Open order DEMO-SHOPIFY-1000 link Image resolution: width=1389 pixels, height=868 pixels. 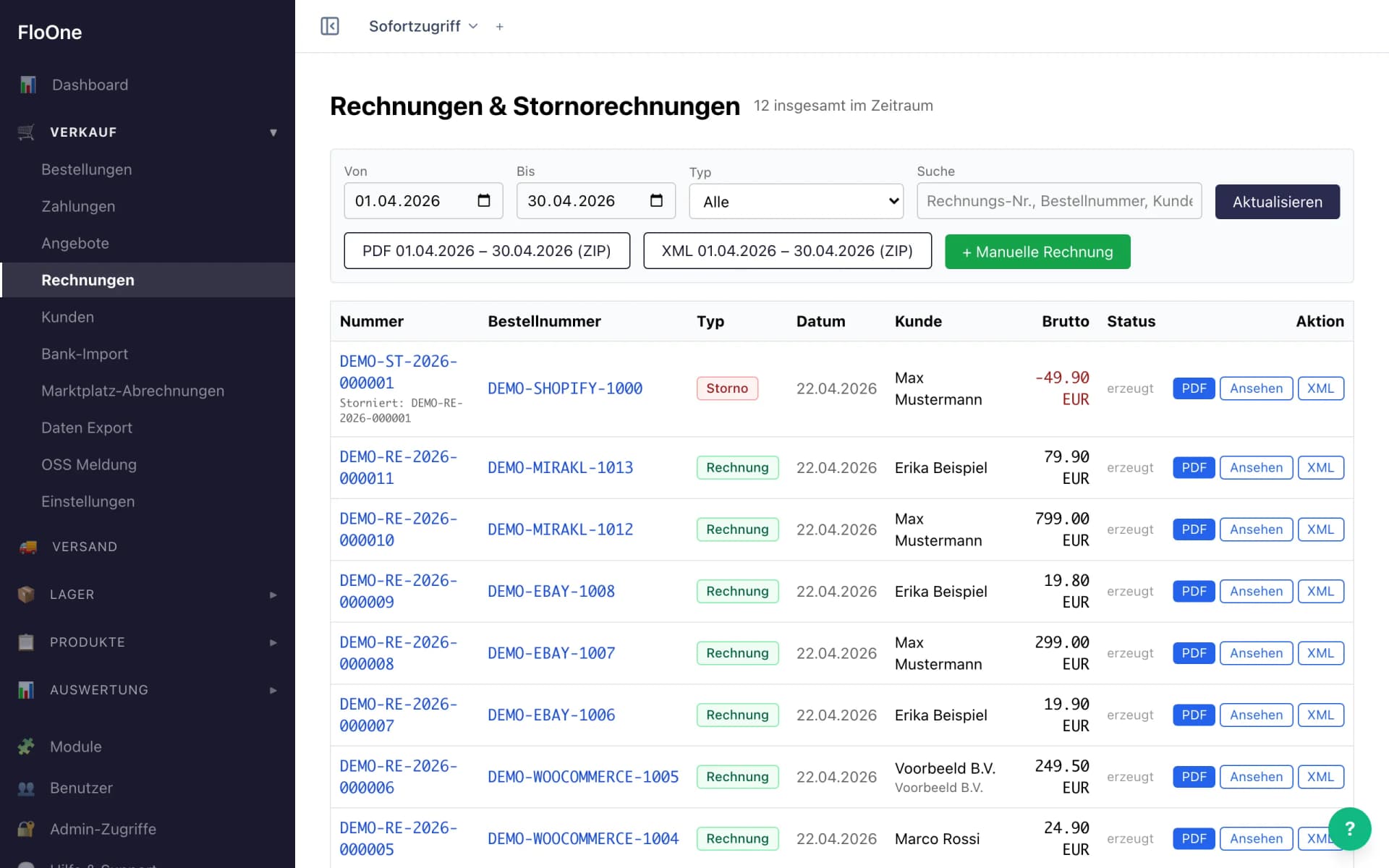(565, 388)
